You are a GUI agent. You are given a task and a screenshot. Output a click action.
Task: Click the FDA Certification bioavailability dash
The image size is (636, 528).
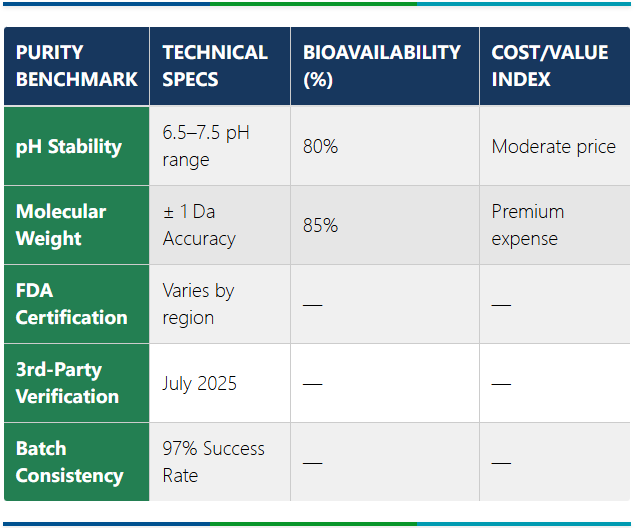pos(313,304)
